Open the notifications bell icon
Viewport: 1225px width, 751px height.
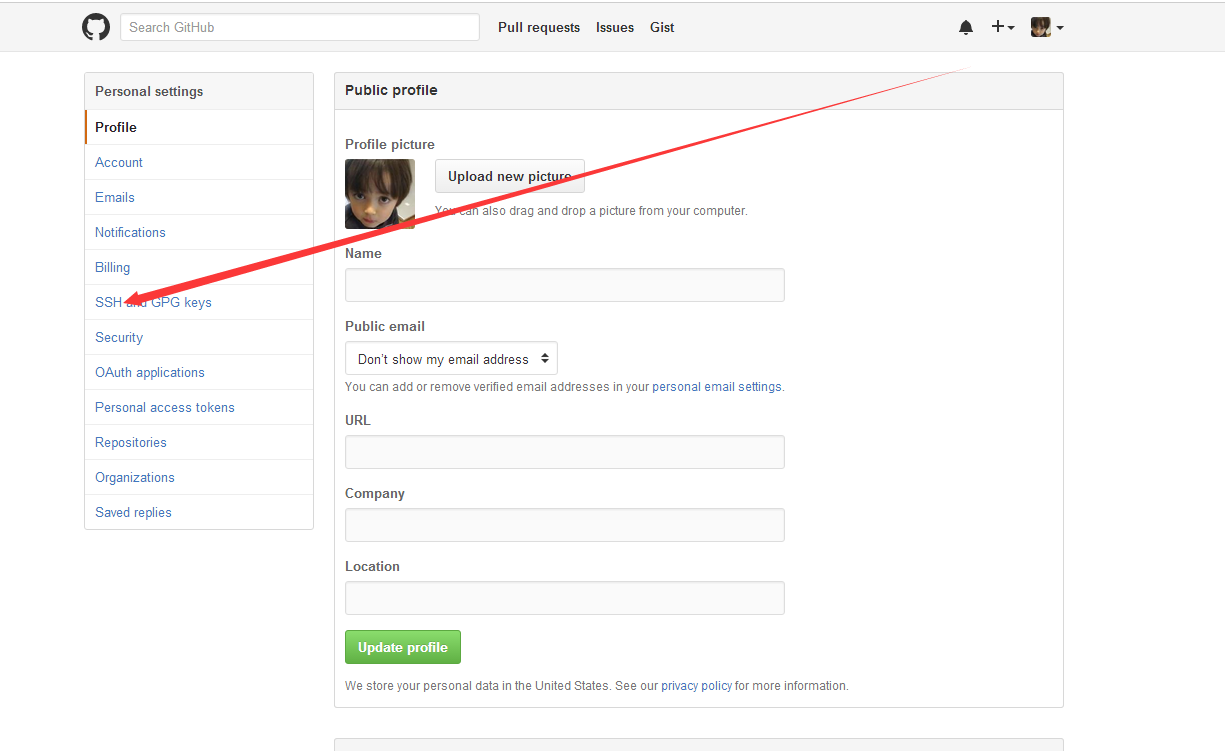click(x=966, y=27)
